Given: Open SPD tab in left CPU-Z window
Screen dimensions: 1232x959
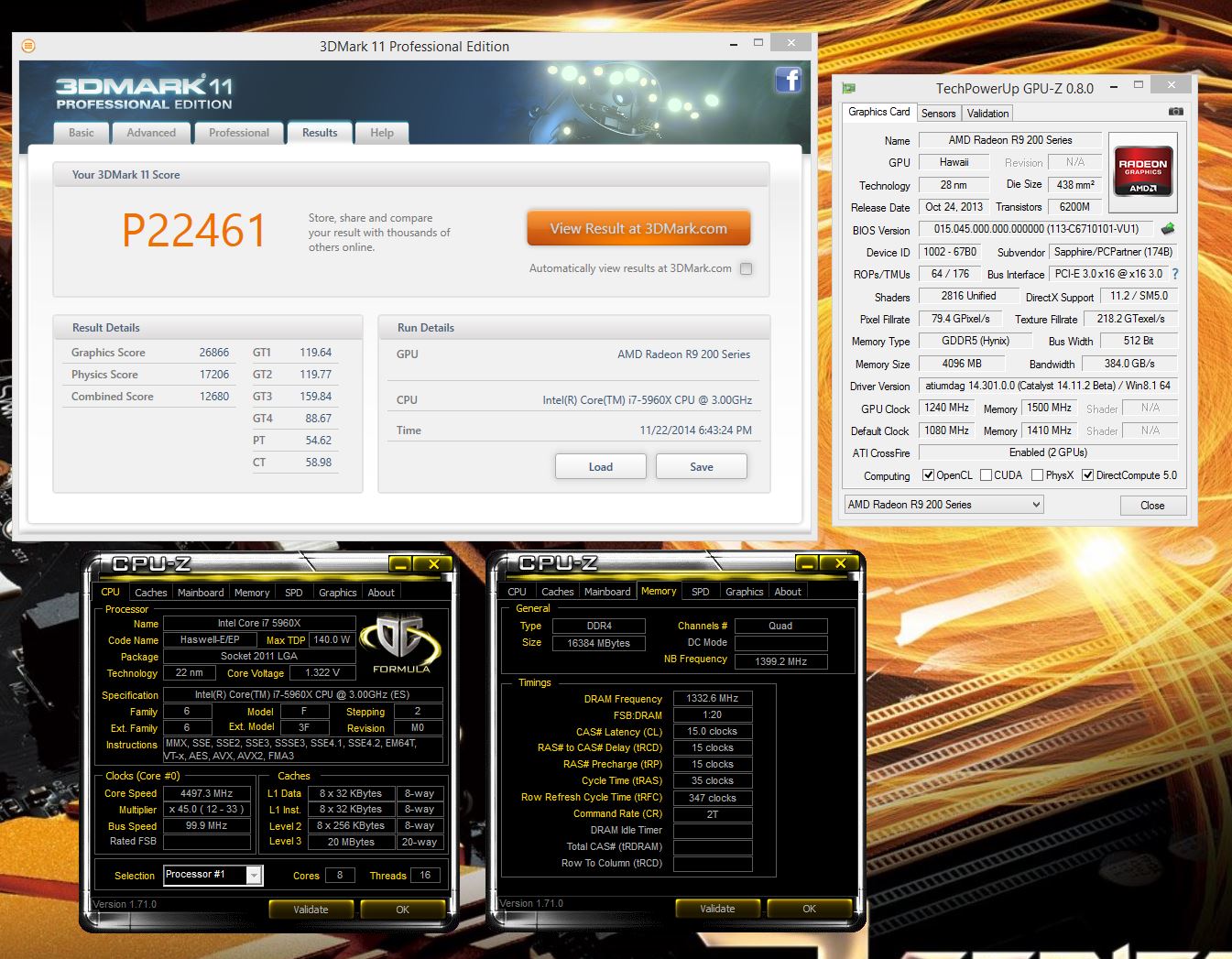Looking at the screenshot, I should click(293, 593).
